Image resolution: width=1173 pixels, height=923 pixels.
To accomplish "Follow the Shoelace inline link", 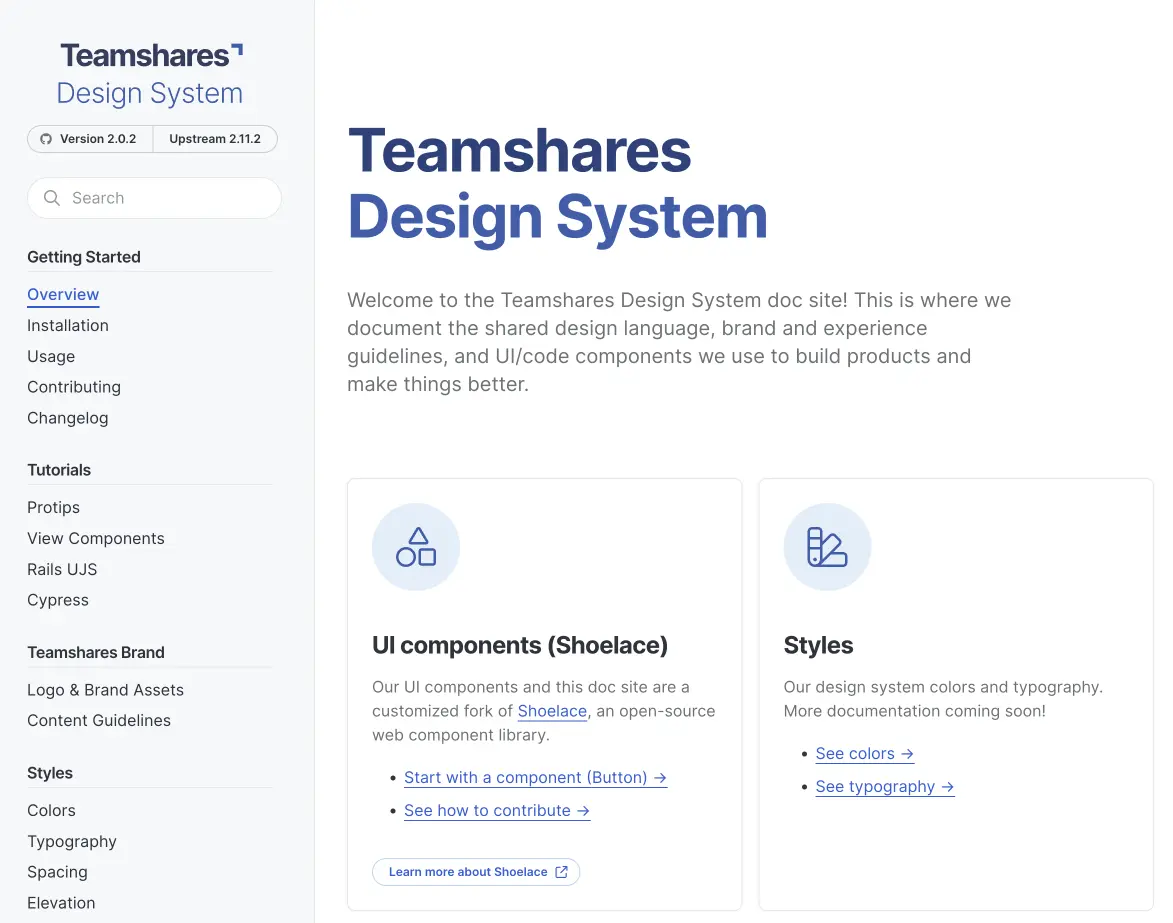I will click(x=552, y=711).
